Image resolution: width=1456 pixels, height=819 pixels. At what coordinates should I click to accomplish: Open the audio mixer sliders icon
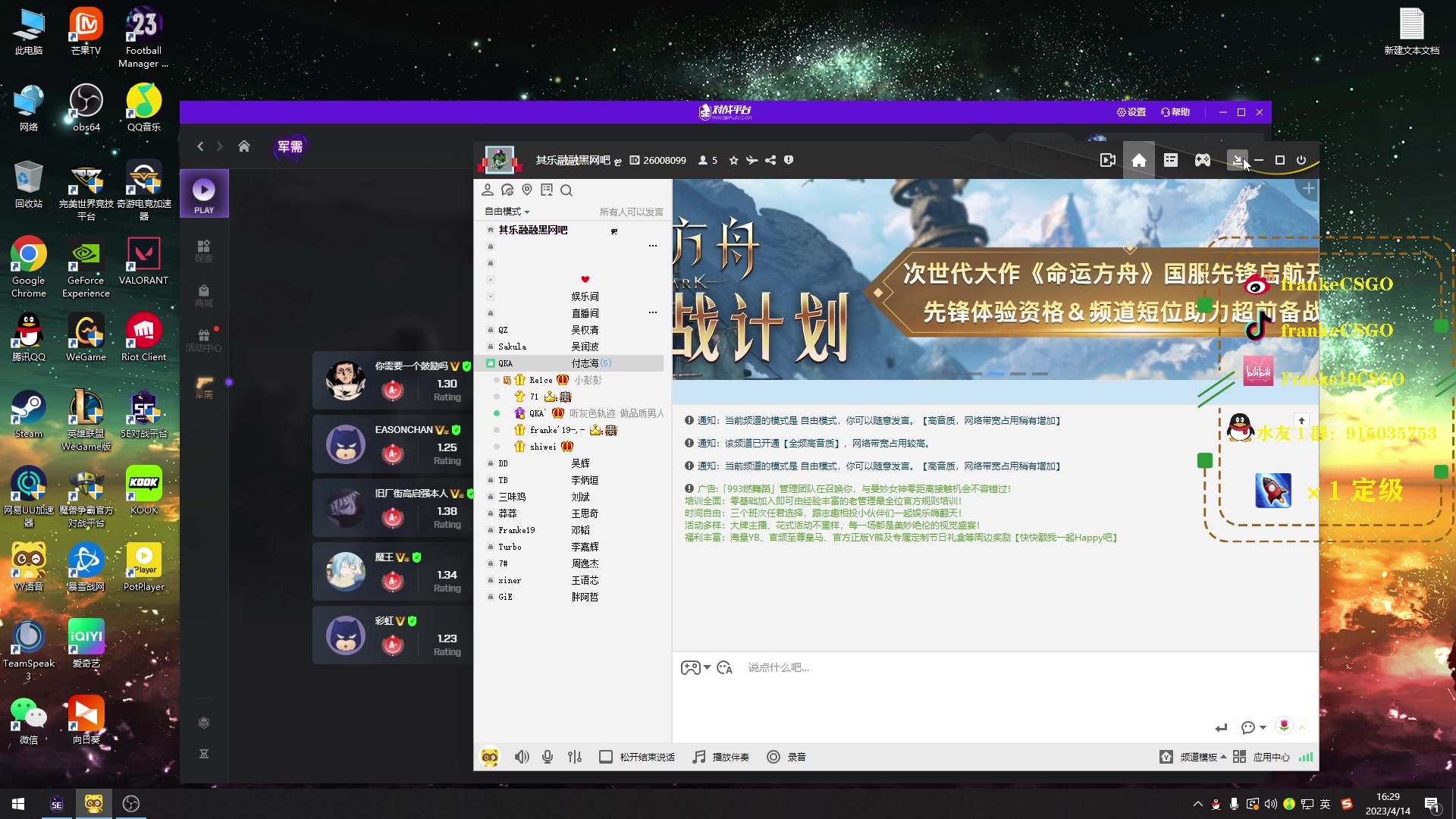[x=575, y=757]
